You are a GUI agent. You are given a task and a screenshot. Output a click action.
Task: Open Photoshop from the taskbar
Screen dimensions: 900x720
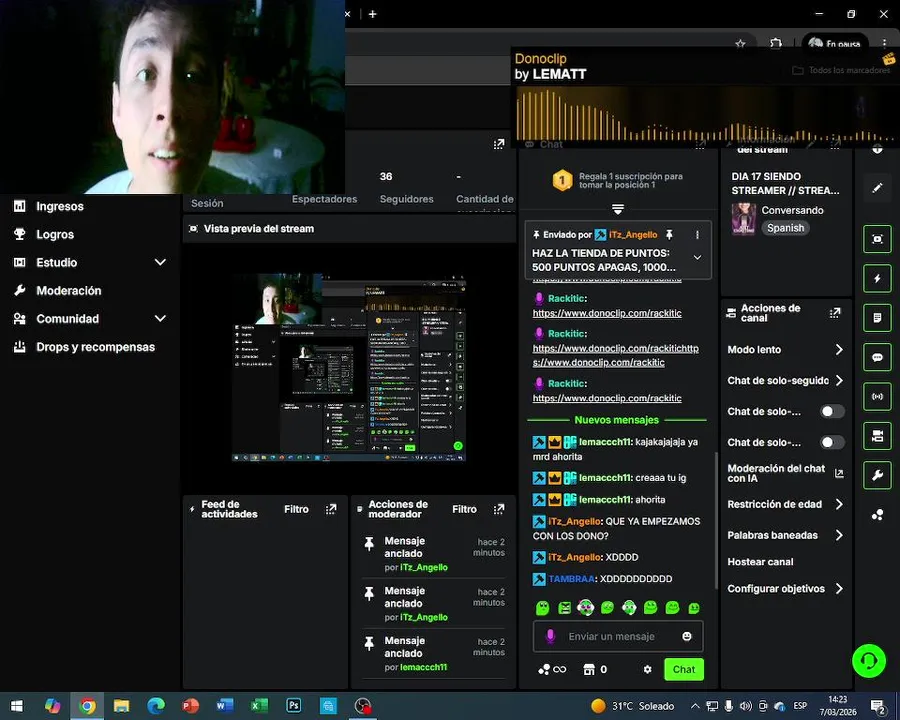(x=293, y=706)
